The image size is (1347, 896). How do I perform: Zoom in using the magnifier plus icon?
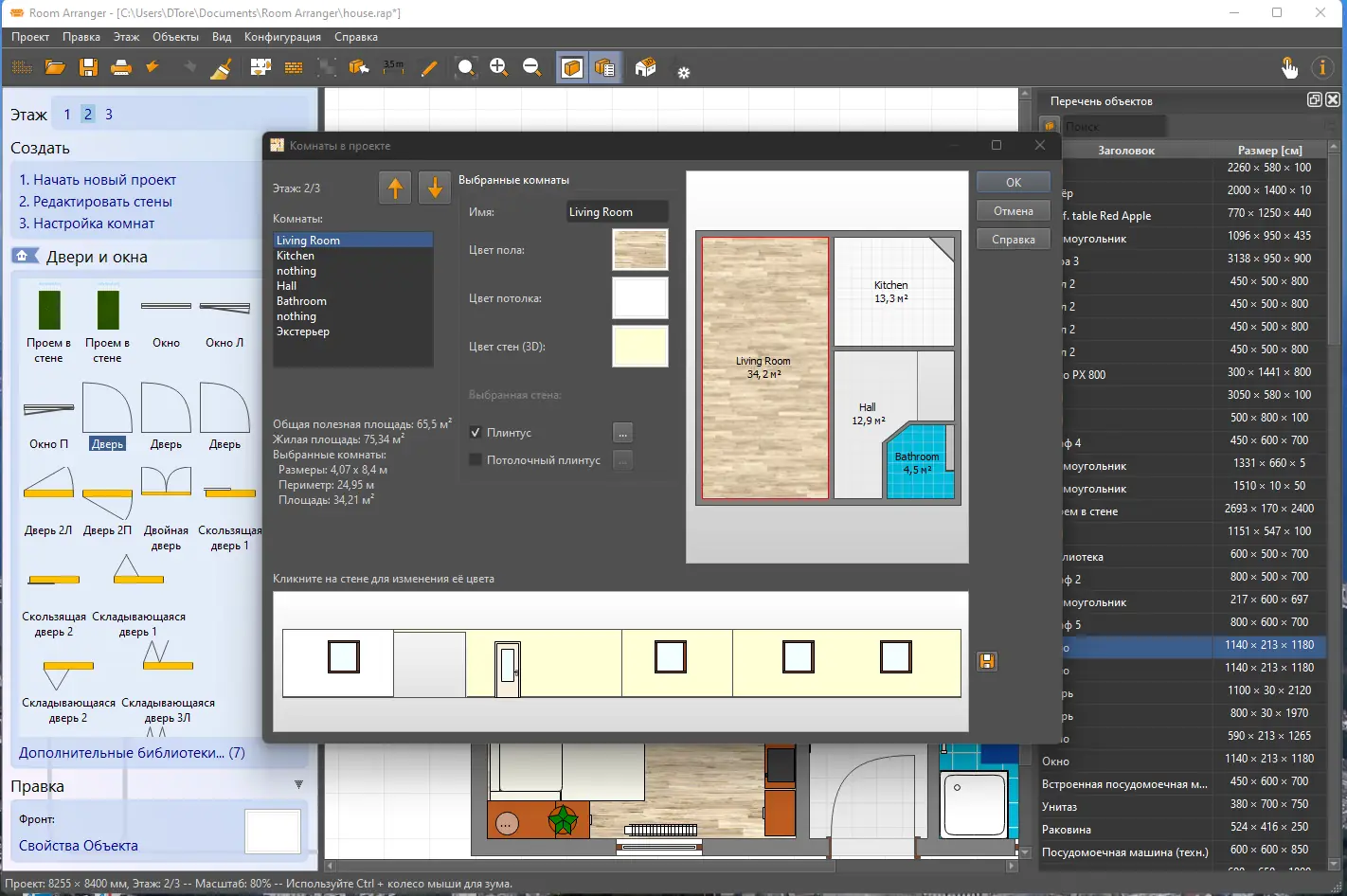click(x=498, y=67)
